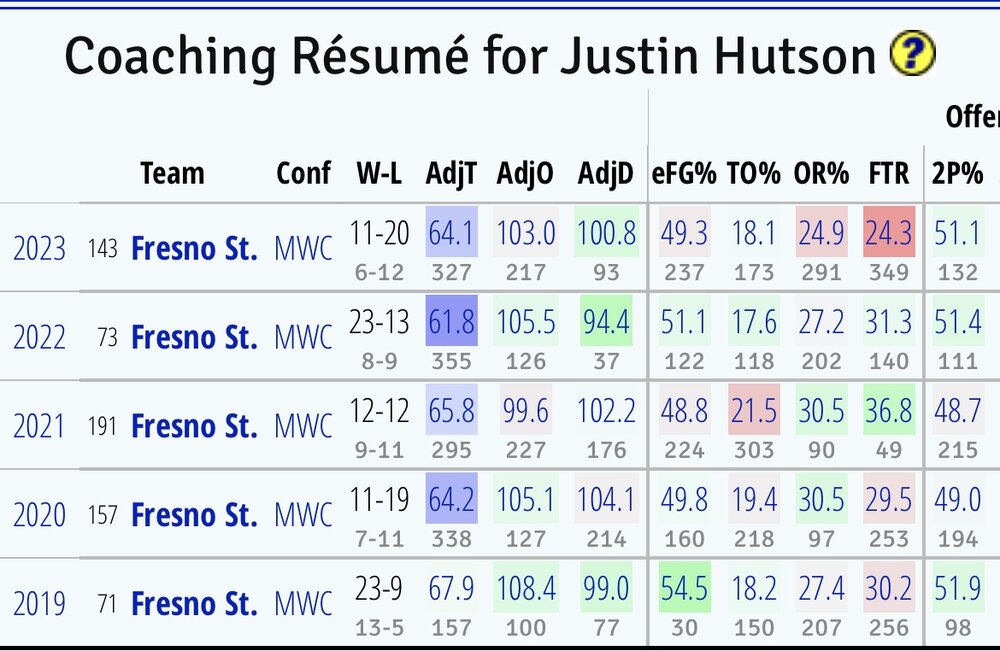Click the AdjT column header
1000x651 pixels.
tap(452, 174)
